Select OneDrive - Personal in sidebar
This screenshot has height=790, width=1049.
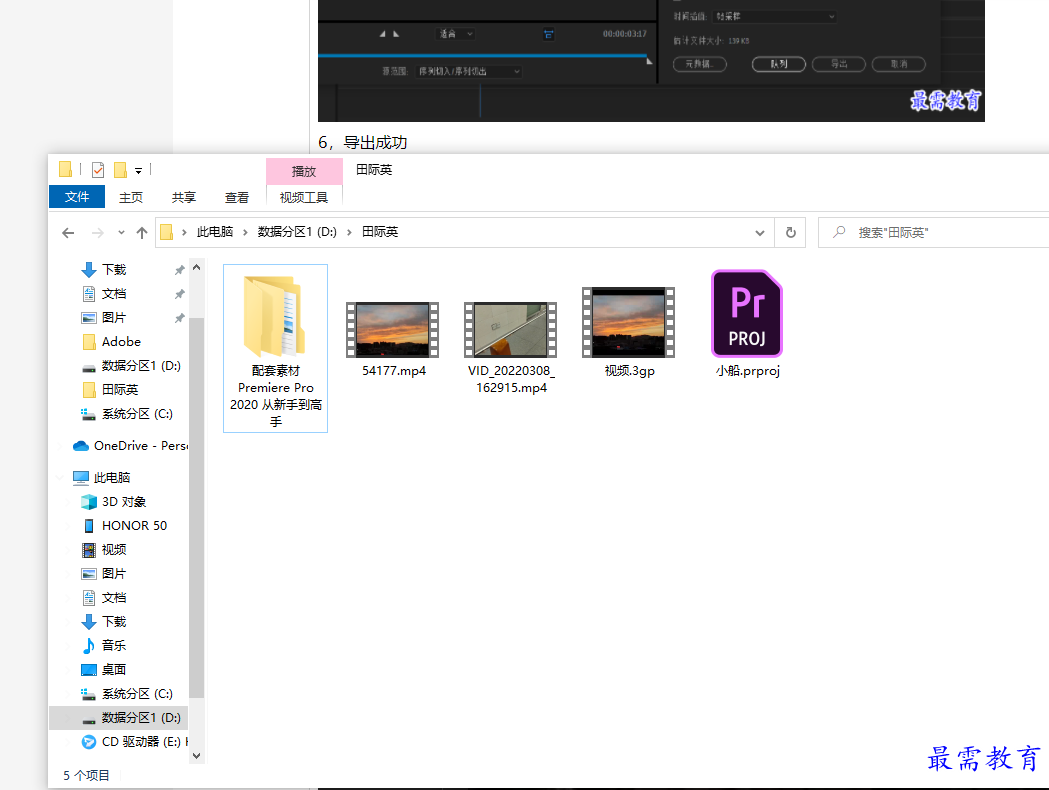(131, 446)
